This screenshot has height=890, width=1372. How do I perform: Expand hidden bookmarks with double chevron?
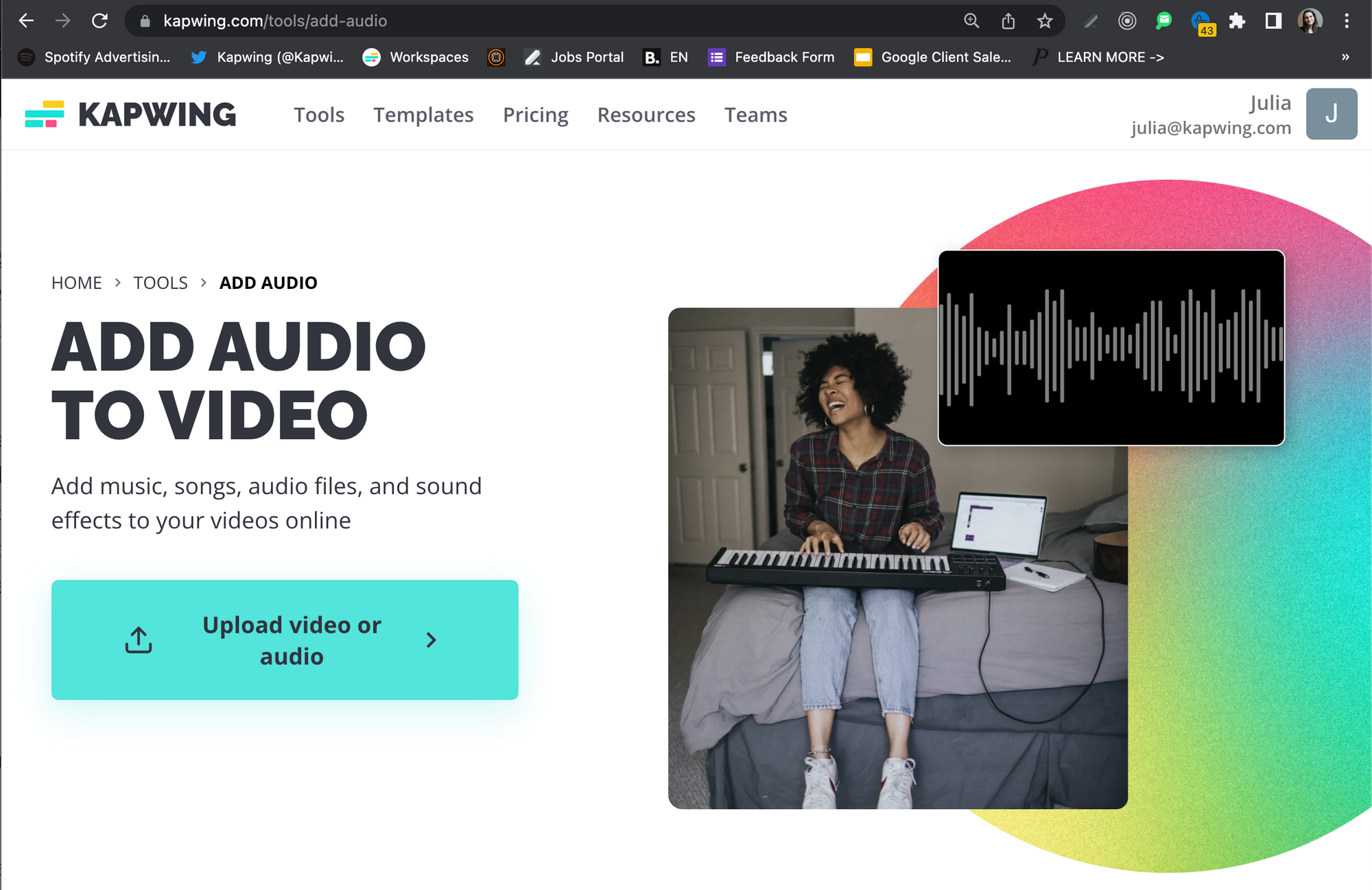click(x=1345, y=57)
